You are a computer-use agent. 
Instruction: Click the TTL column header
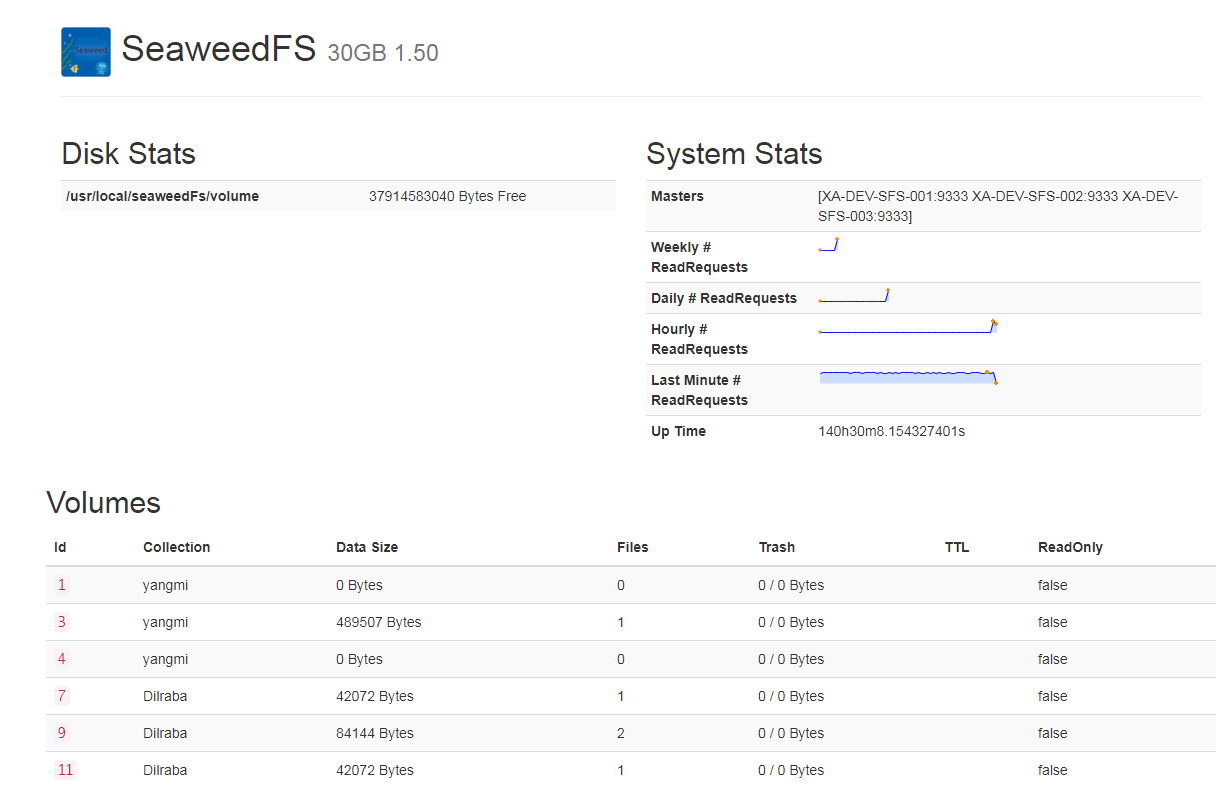[957, 547]
